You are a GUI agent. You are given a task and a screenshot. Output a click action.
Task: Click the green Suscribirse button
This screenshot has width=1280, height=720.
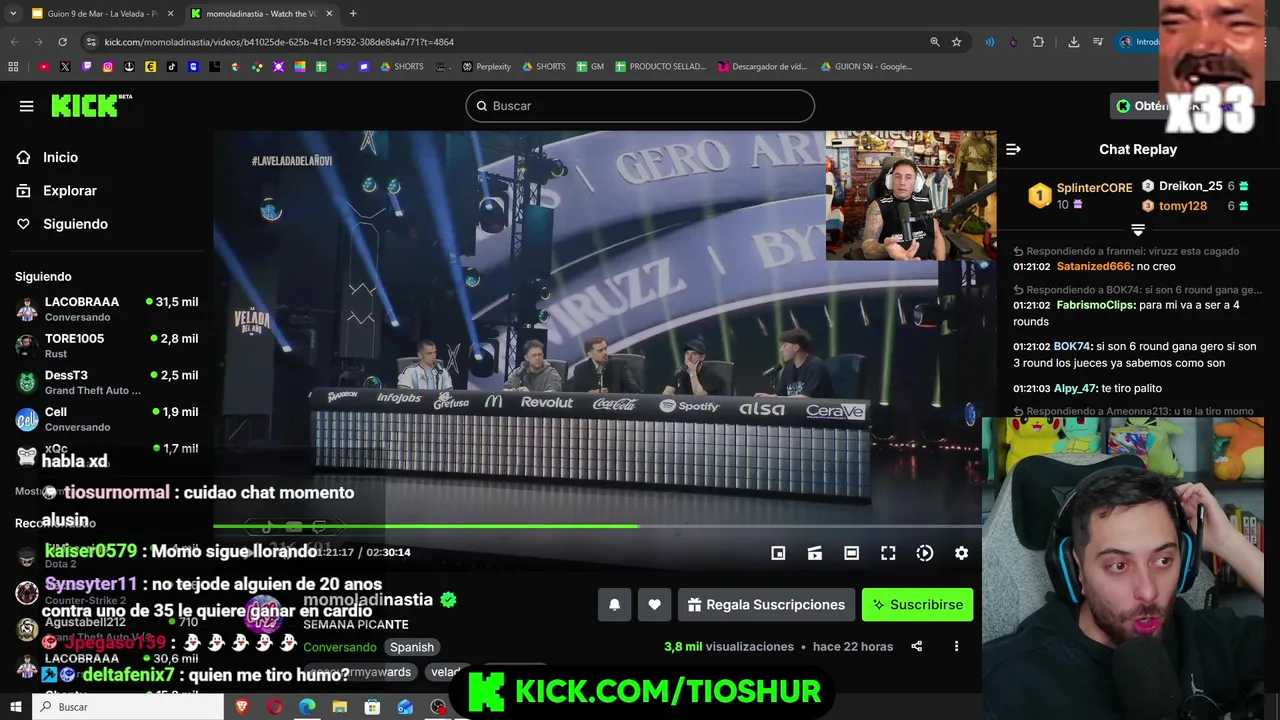(917, 604)
